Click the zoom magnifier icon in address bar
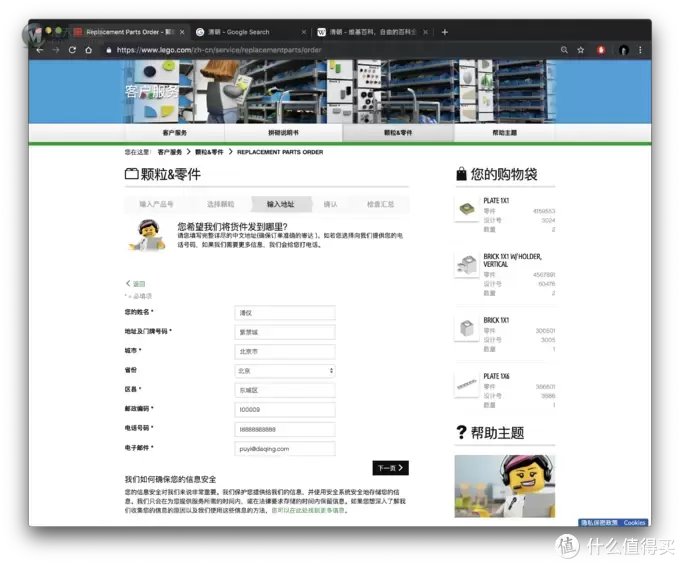 click(564, 50)
